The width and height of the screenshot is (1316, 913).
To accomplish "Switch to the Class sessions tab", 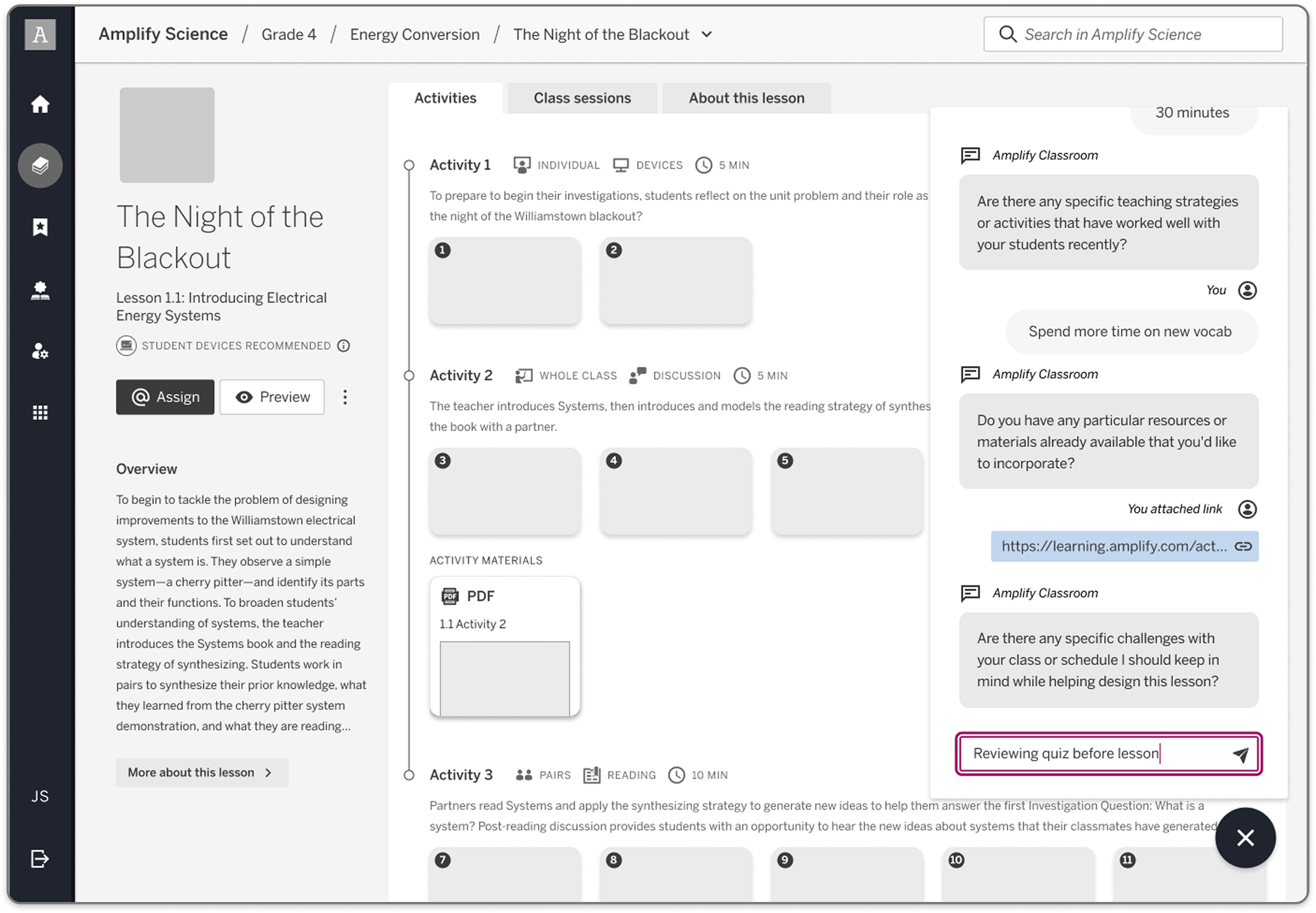I will coord(583,98).
